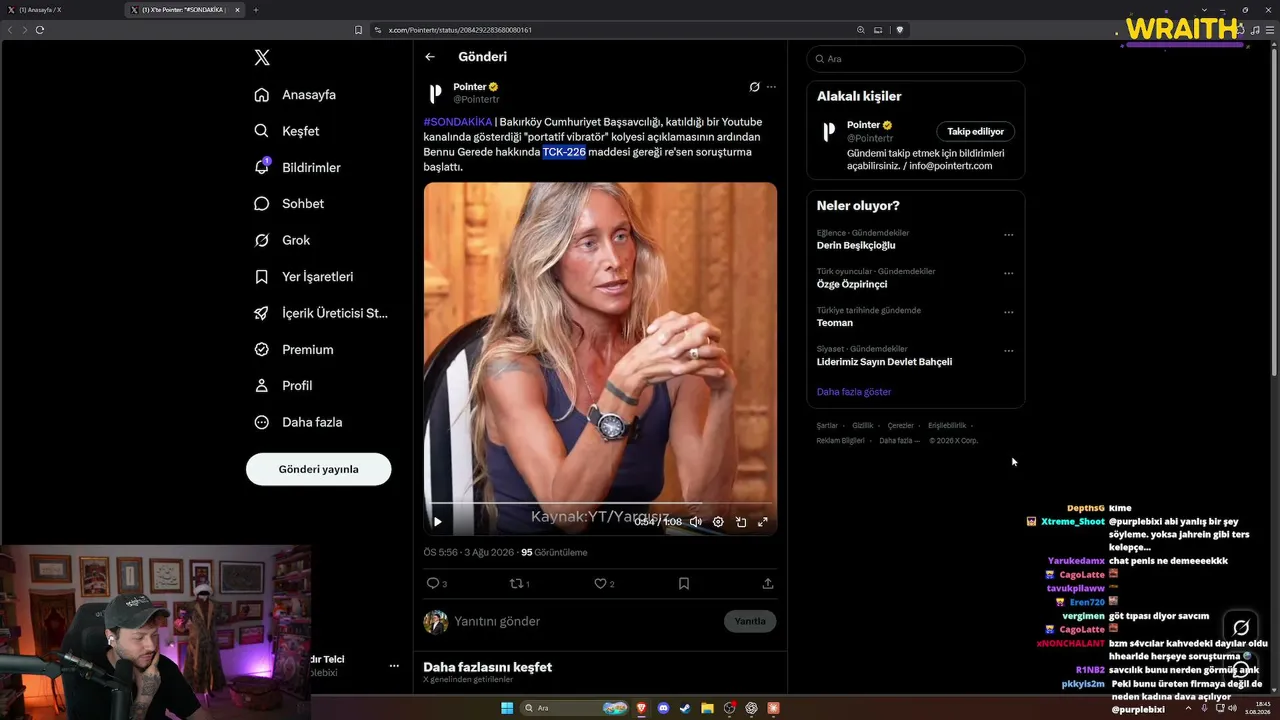The width and height of the screenshot is (1280, 720).
Task: Switch to the Anasayfa / X browser tab
Action: (62, 10)
